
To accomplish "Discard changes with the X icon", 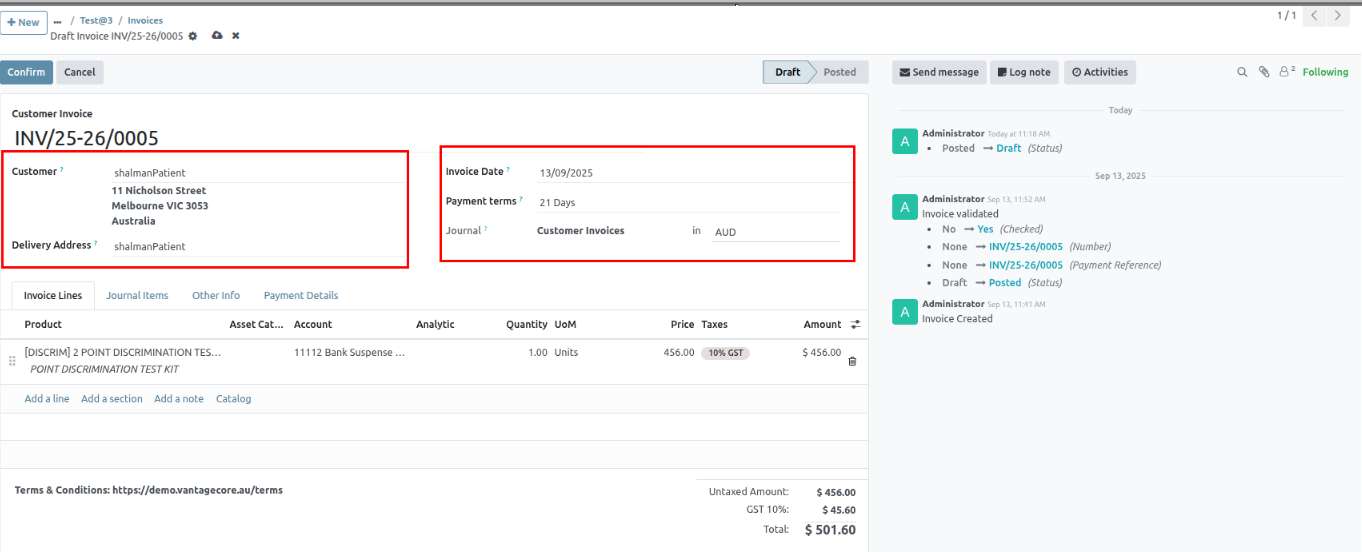I will point(236,36).
